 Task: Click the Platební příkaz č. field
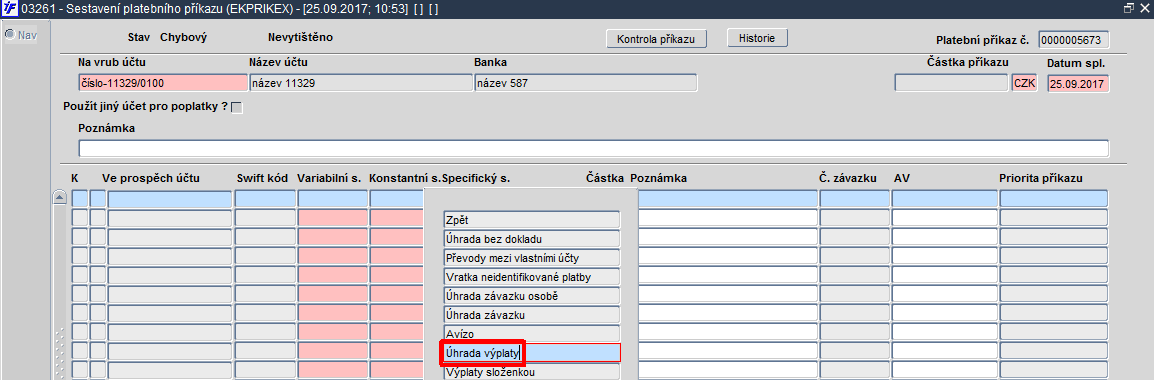point(1074,40)
